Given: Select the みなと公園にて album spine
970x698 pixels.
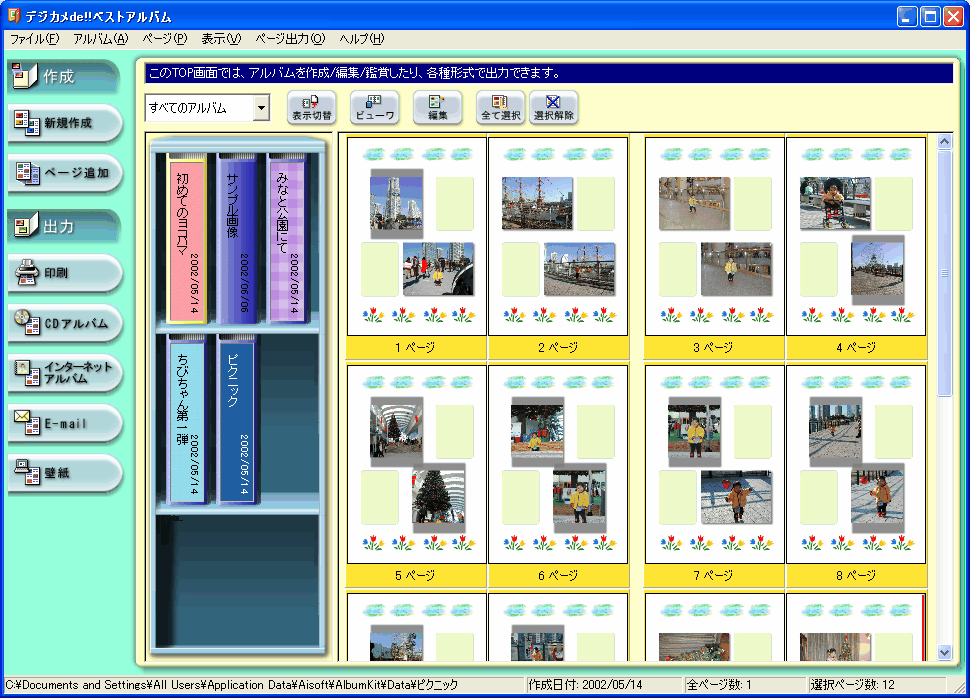Looking at the screenshot, I should 288,238.
